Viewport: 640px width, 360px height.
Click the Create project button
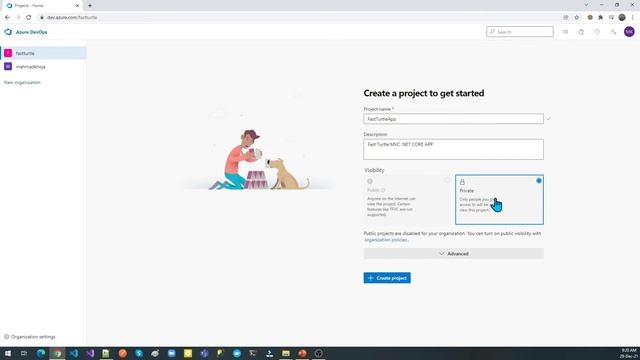tap(387, 278)
